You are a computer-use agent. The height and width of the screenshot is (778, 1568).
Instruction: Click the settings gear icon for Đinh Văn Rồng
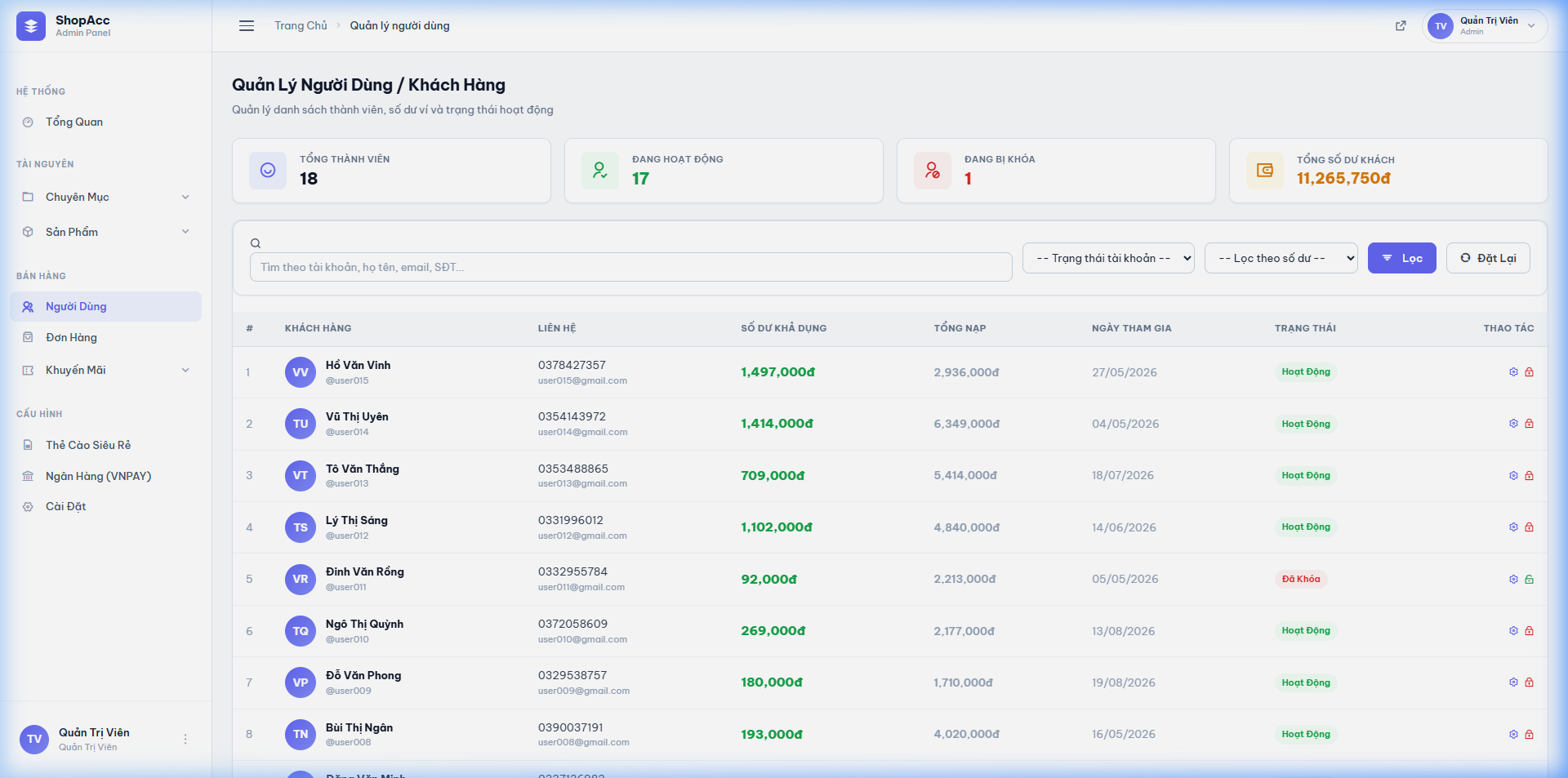1513,579
